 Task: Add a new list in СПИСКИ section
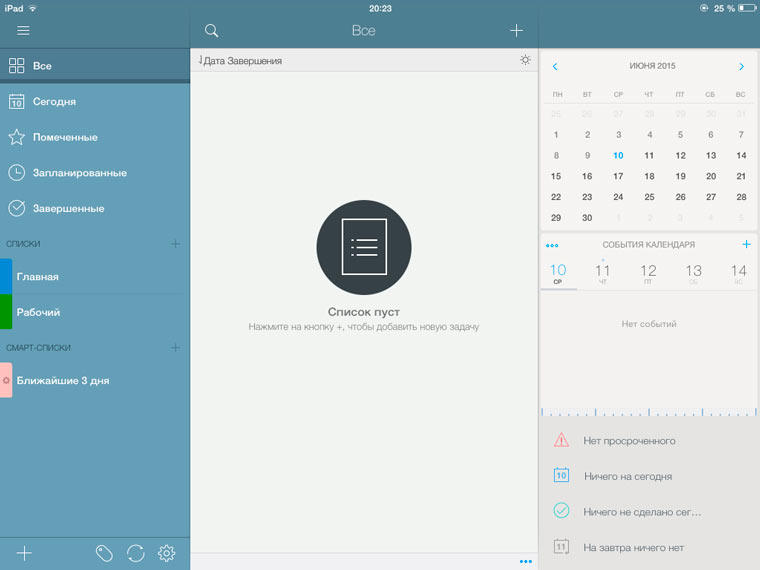pos(175,243)
